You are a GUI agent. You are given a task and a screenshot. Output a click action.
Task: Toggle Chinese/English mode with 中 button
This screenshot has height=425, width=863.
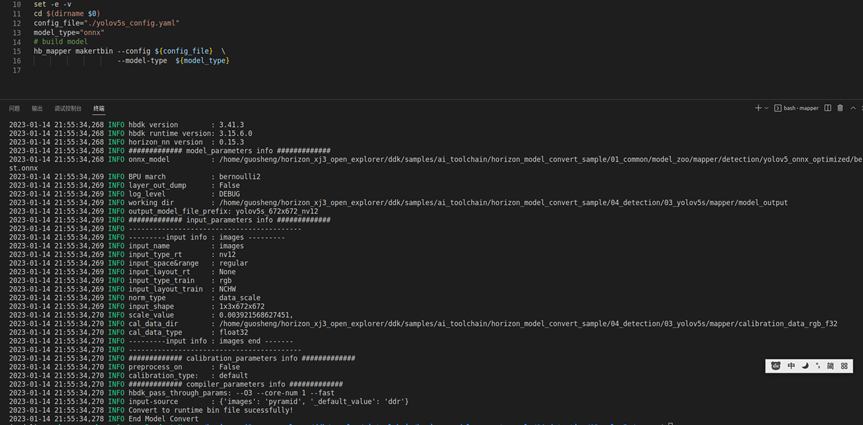pos(791,366)
